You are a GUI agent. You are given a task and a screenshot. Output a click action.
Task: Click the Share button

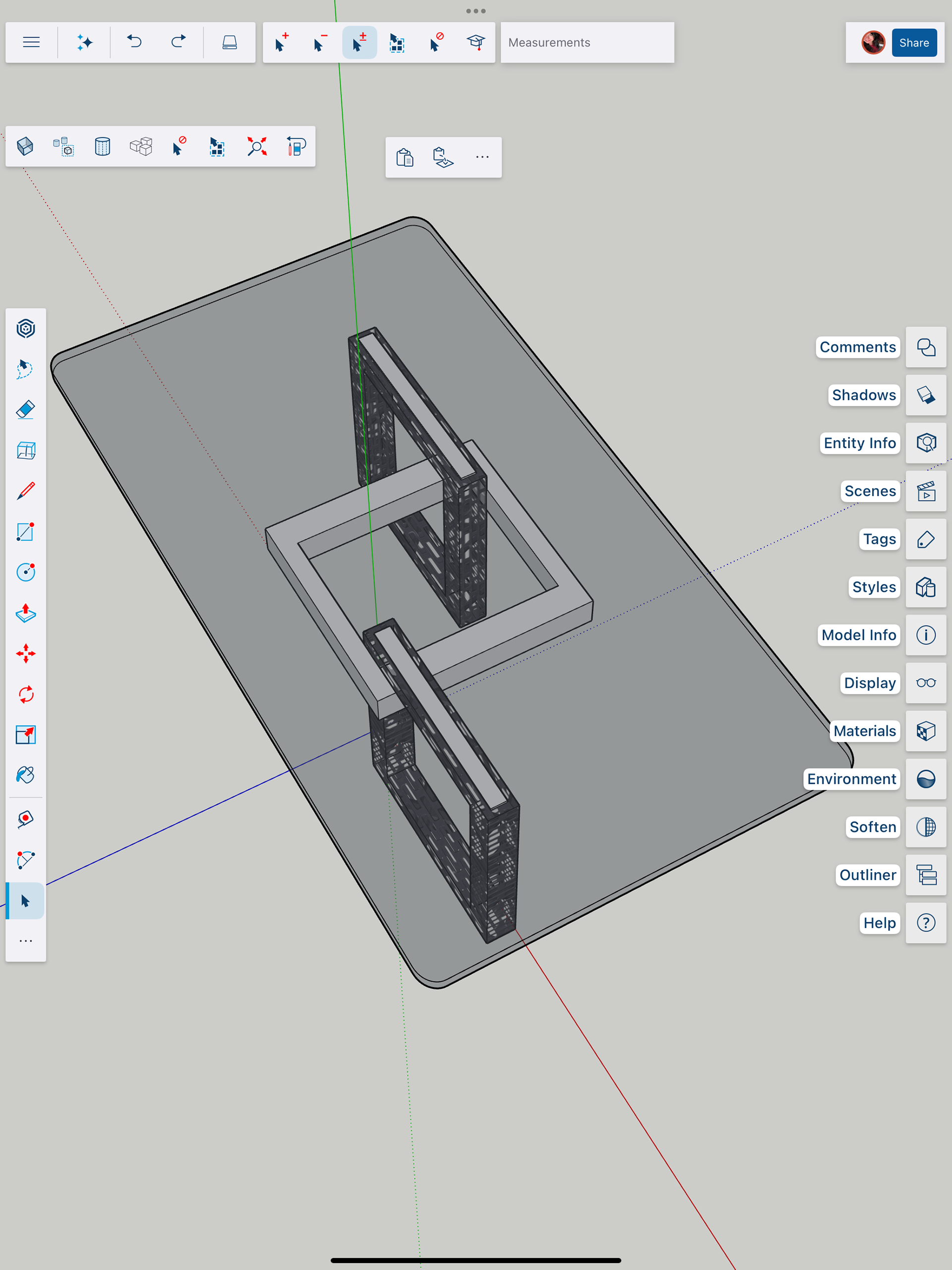913,43
